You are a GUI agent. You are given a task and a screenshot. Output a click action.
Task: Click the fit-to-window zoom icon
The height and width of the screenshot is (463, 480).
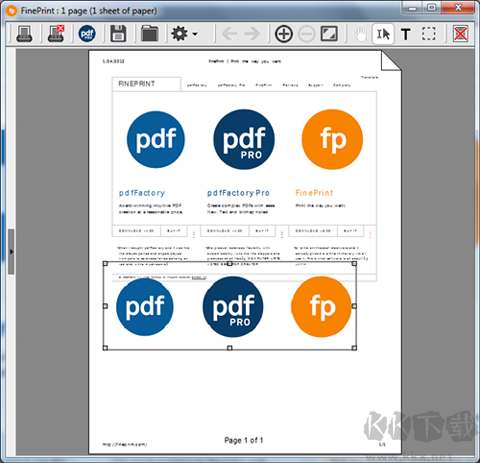(329, 34)
